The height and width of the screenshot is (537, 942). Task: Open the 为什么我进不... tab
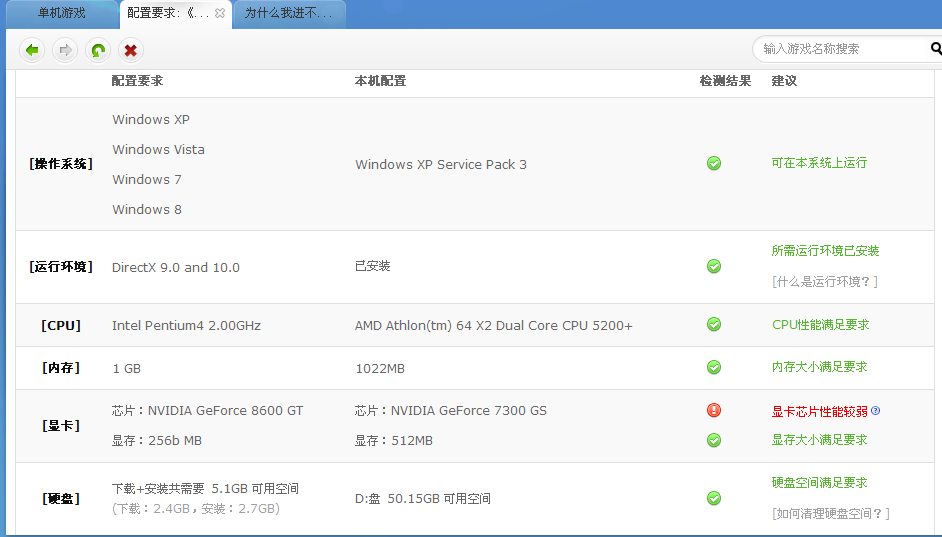click(x=288, y=13)
